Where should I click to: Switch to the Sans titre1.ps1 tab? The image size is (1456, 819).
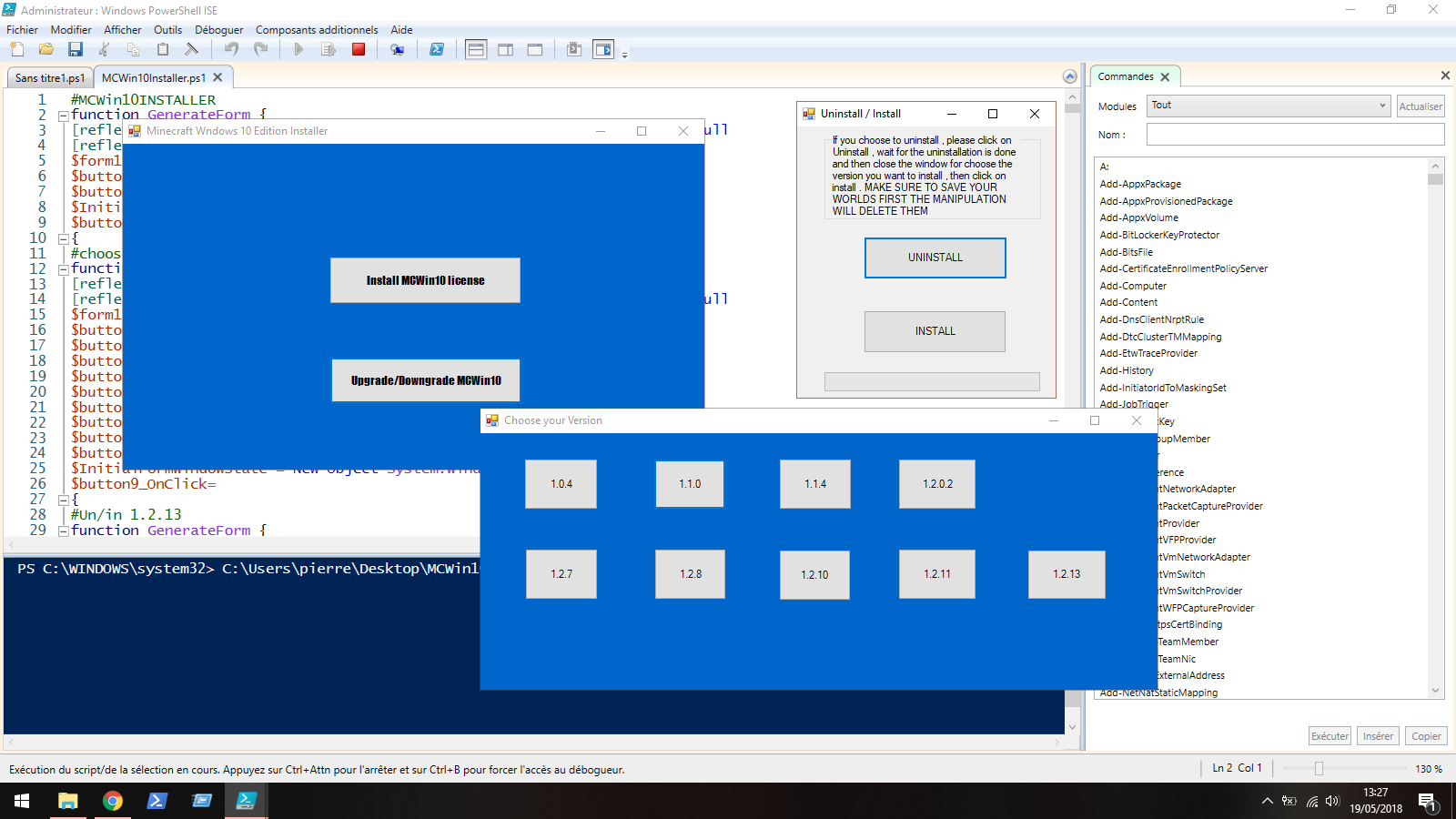point(50,78)
